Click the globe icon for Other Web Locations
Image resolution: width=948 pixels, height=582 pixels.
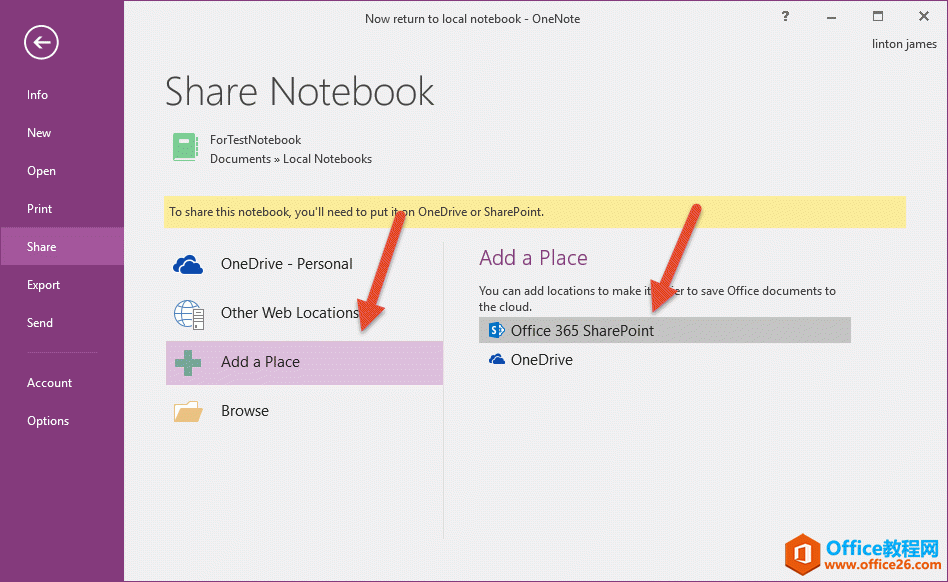(189, 314)
